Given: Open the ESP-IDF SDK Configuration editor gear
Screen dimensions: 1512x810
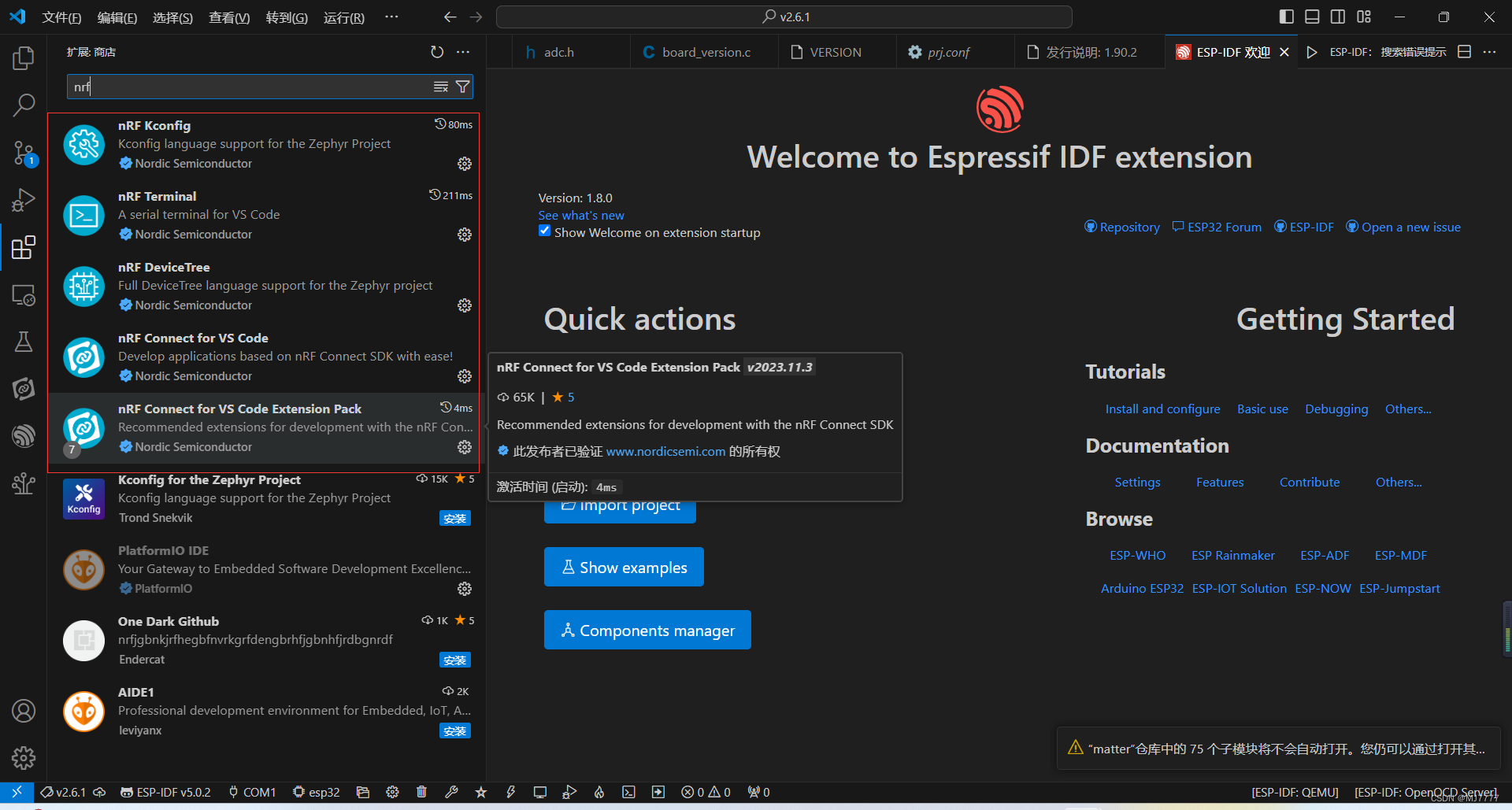Looking at the screenshot, I should click(x=393, y=792).
